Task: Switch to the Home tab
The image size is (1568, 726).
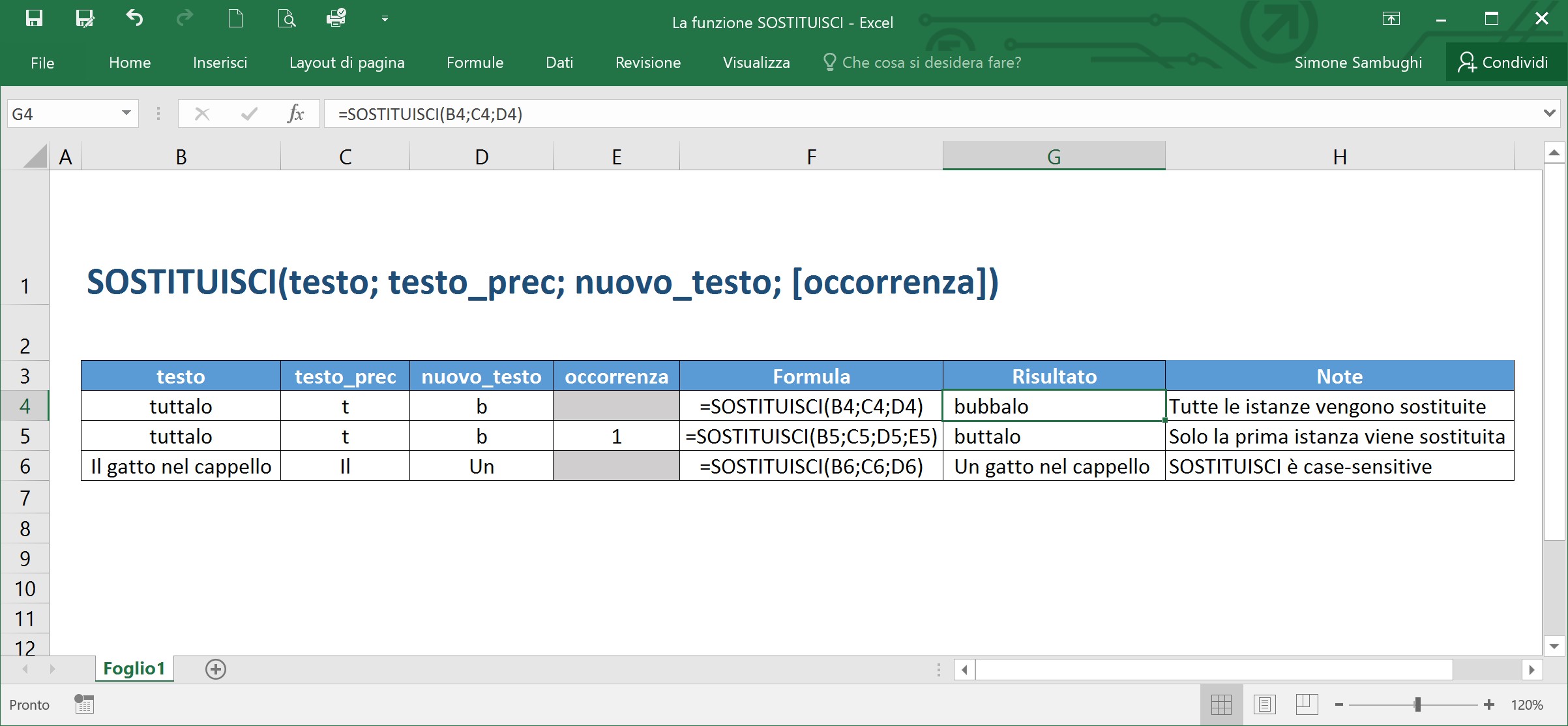Action: [x=130, y=63]
